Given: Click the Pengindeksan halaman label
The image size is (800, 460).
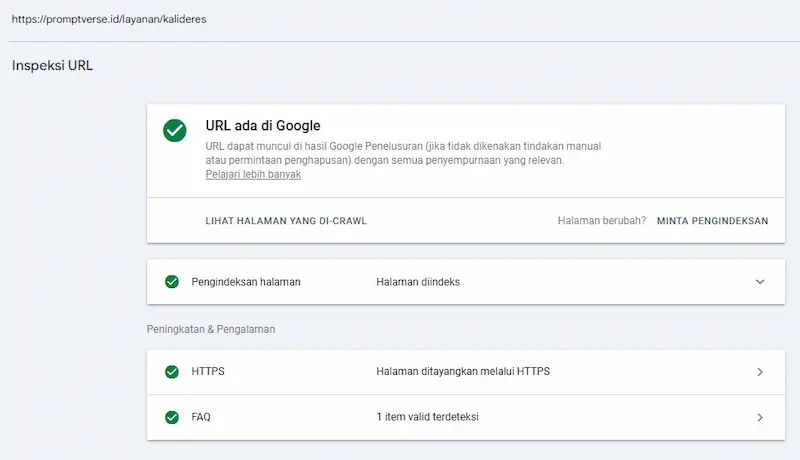Looking at the screenshot, I should 246,282.
